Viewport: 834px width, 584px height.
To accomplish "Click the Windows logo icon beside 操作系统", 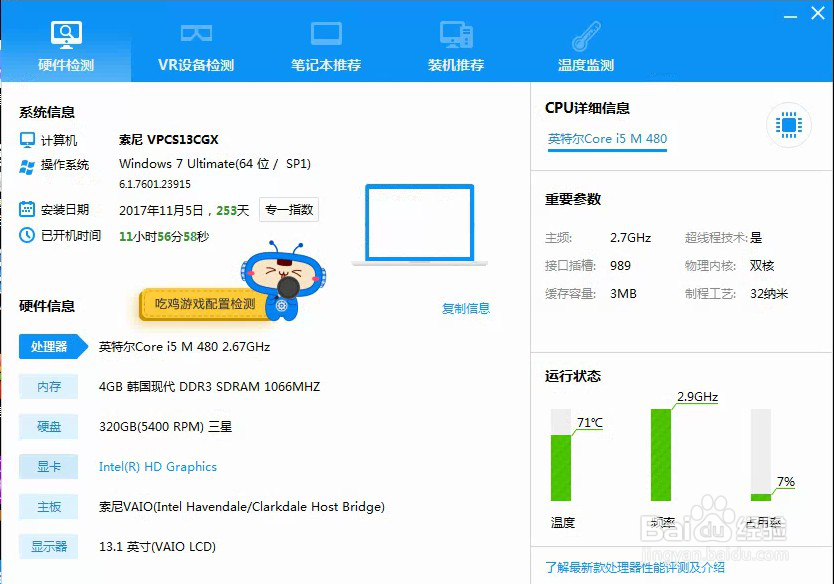I will point(27,166).
